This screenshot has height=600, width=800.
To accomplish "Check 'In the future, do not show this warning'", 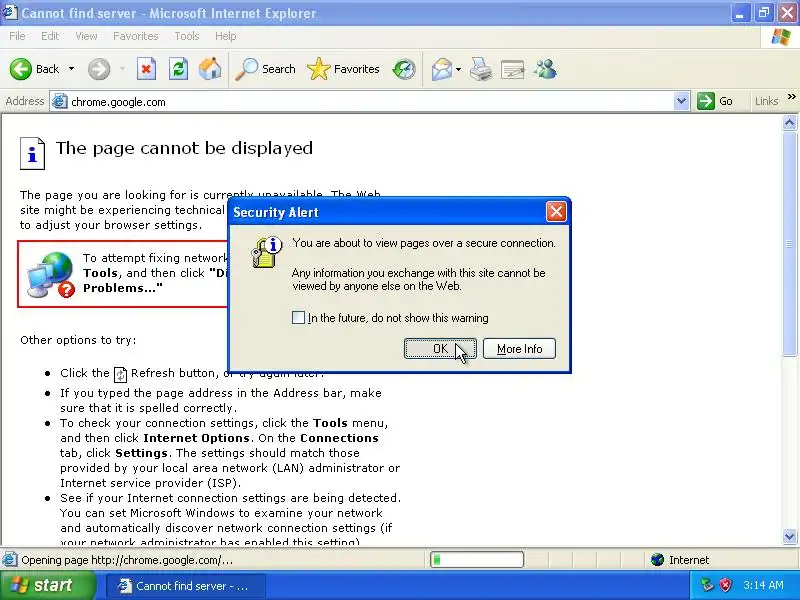I will tap(298, 317).
